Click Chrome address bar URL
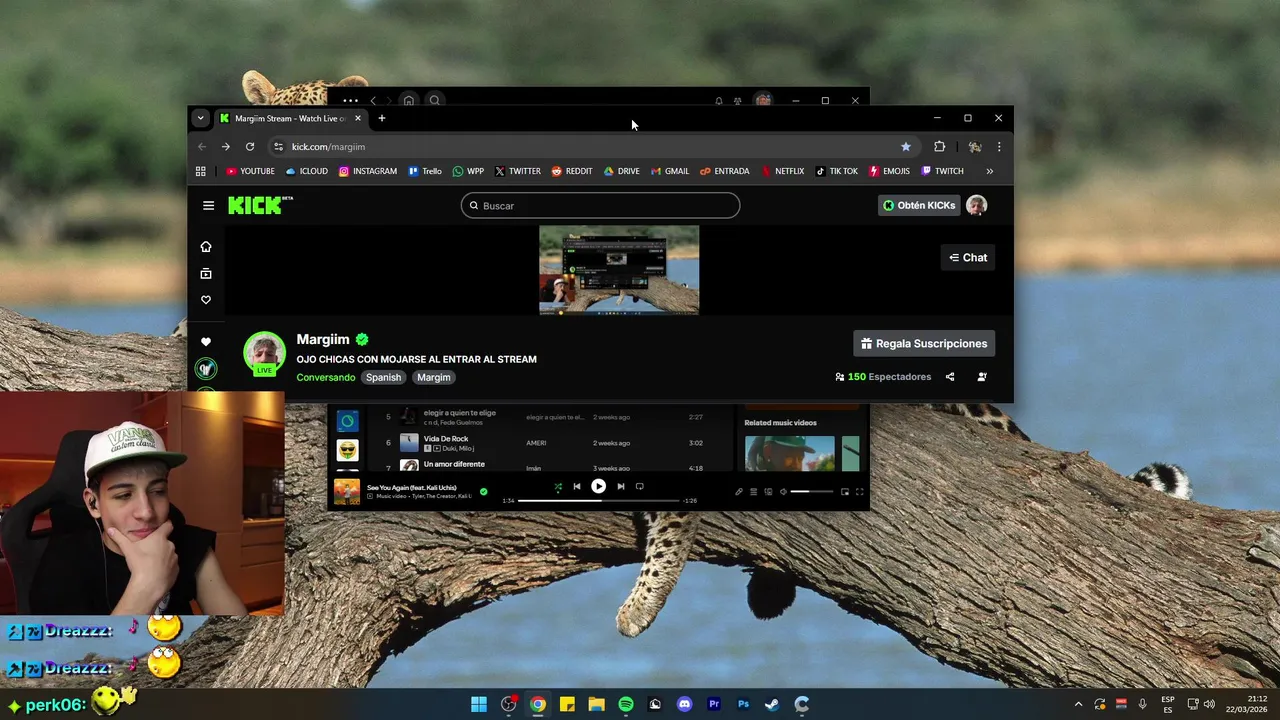This screenshot has width=1280, height=720. click(328, 147)
